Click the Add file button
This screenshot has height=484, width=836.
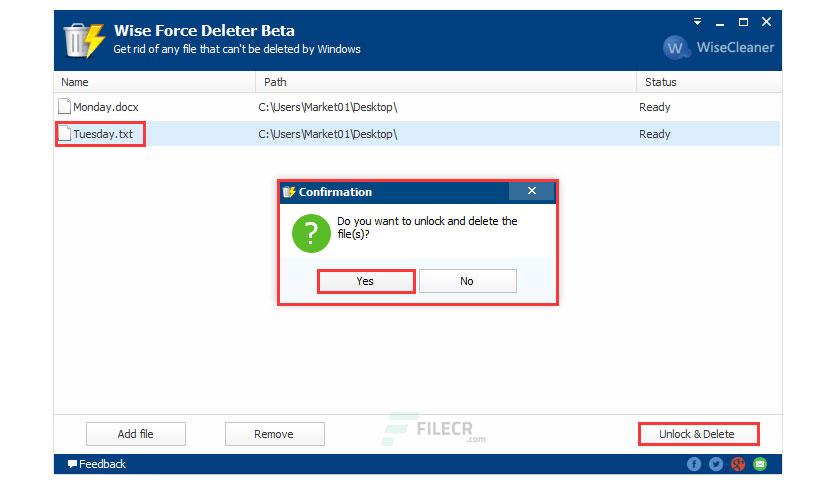tap(135, 434)
